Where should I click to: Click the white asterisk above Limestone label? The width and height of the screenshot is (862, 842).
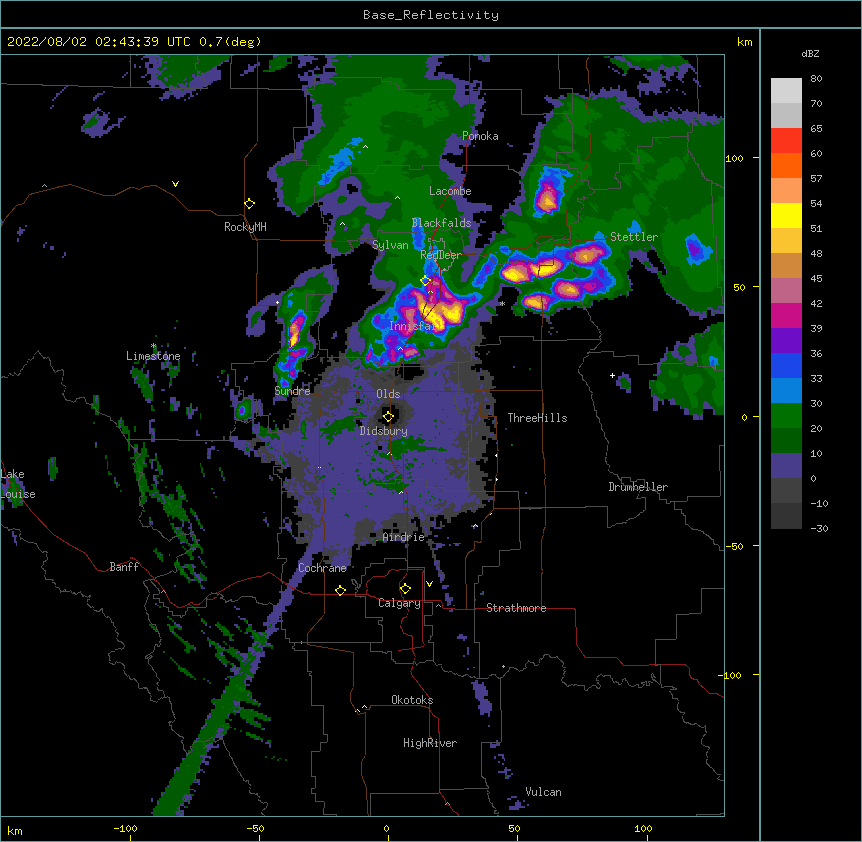153,346
